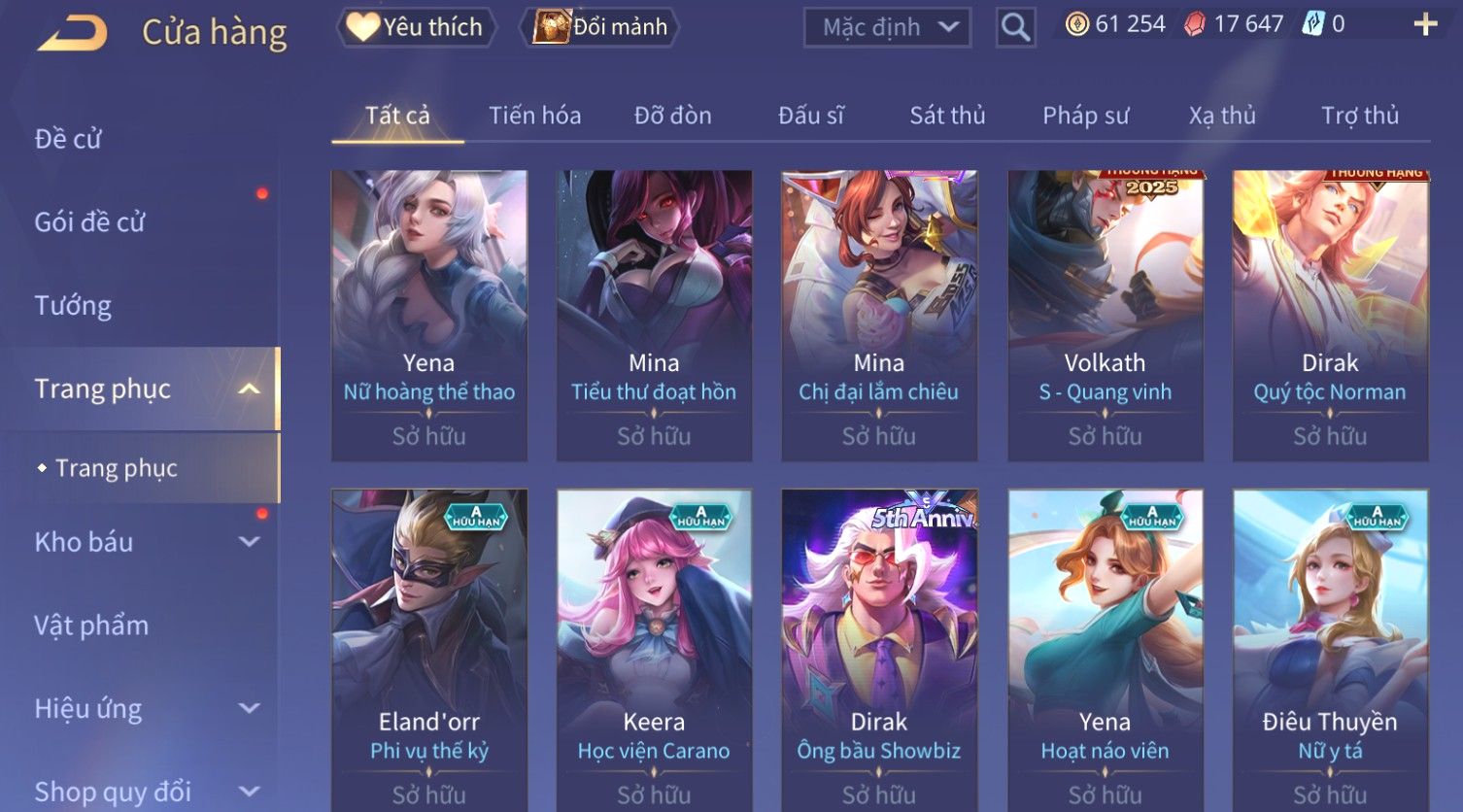Switch to the Sát thủ tab
1463x812 pixels.
(947, 116)
